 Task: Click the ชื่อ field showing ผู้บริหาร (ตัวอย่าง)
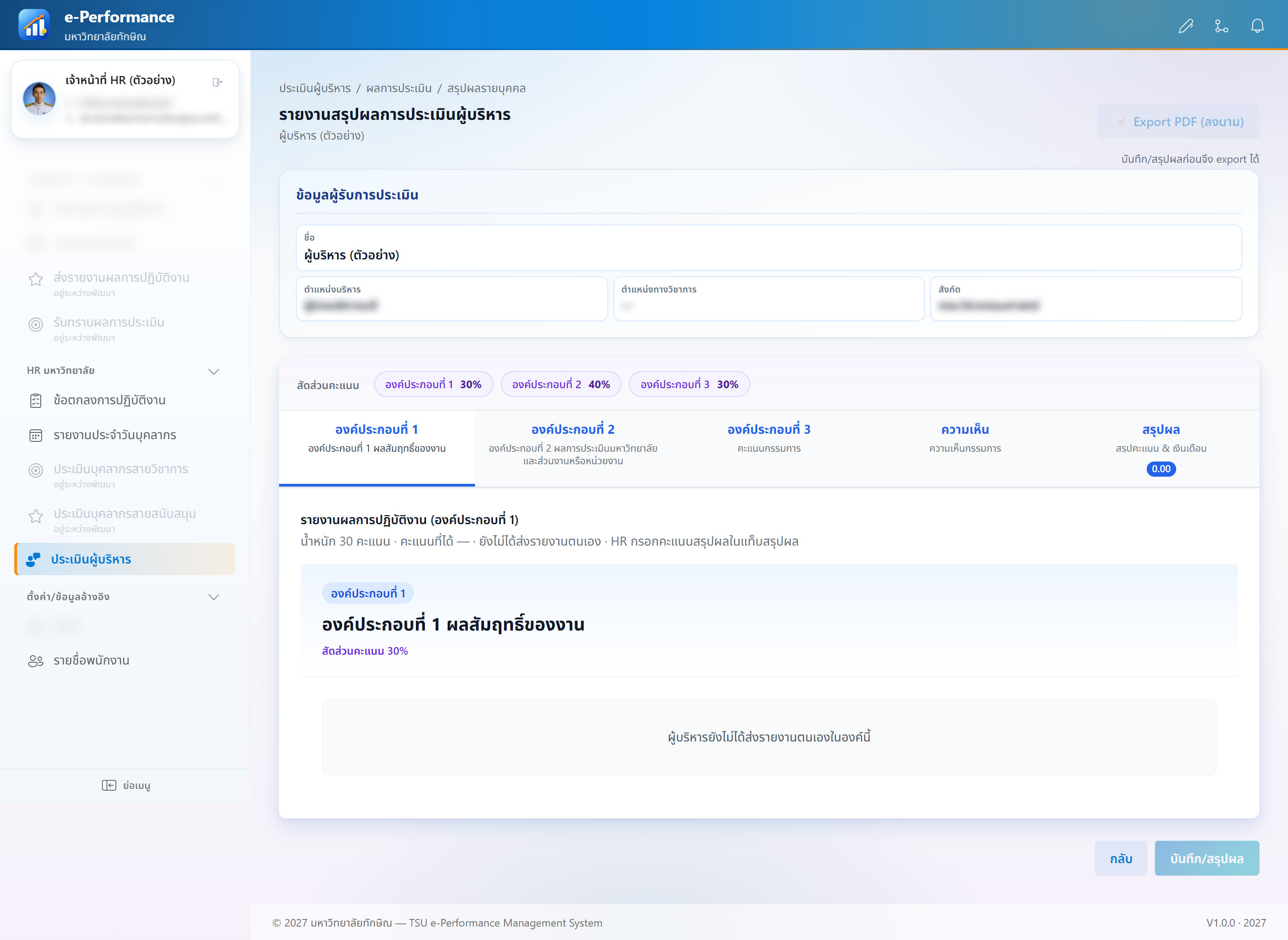coord(769,247)
